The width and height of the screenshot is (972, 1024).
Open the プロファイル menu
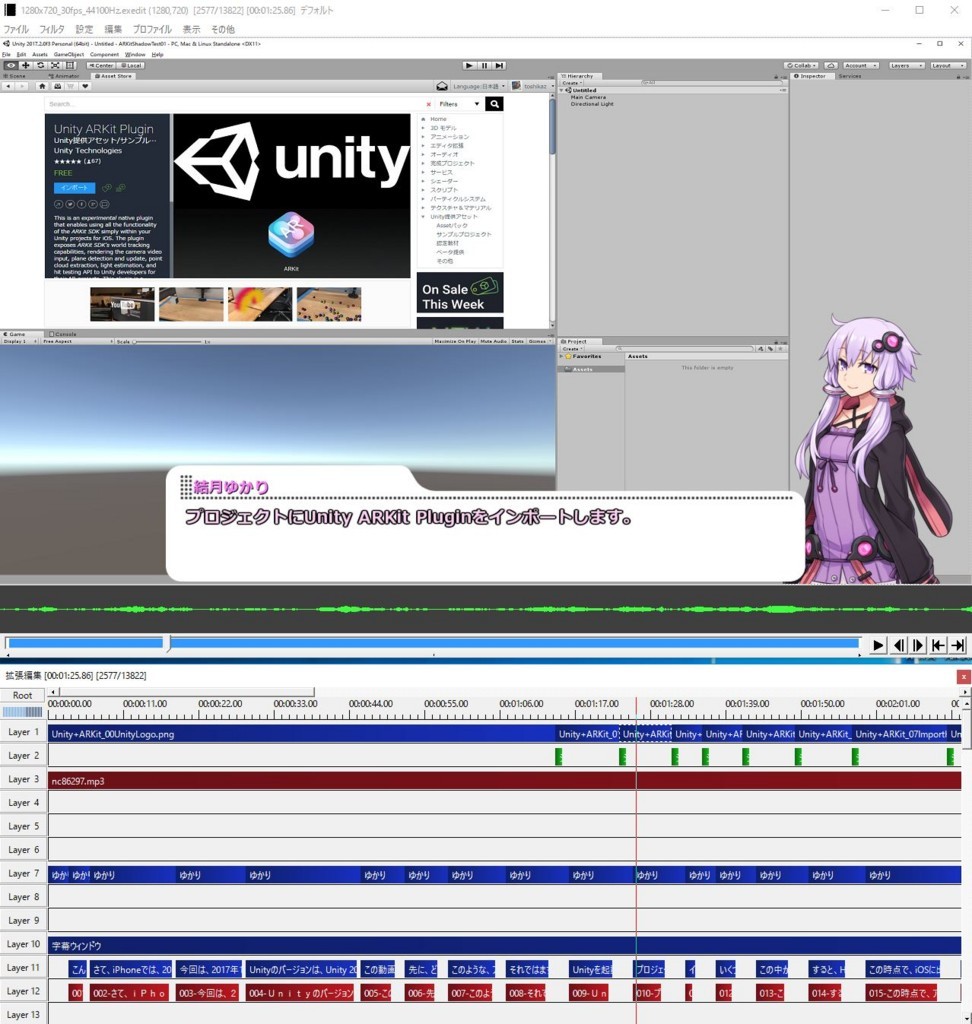(x=152, y=29)
